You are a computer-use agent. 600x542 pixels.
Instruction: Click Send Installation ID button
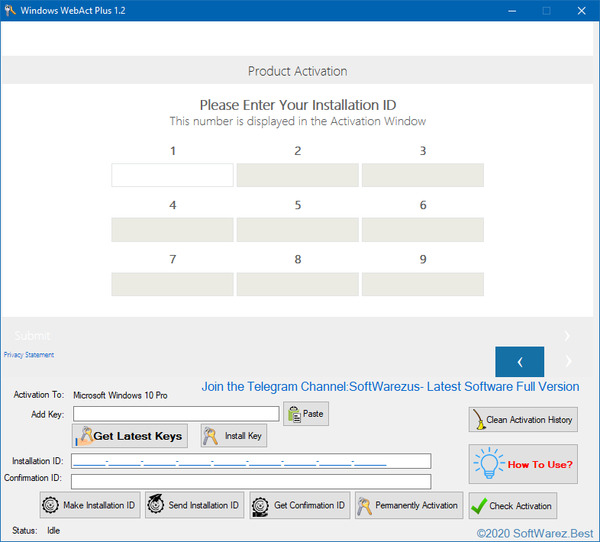pyautogui.click(x=194, y=505)
